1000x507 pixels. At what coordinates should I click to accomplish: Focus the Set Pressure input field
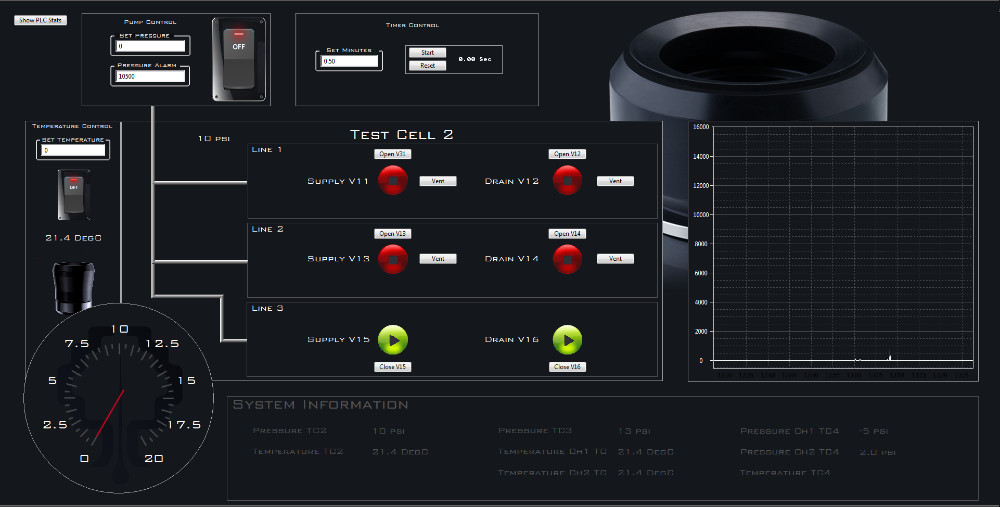(x=151, y=46)
